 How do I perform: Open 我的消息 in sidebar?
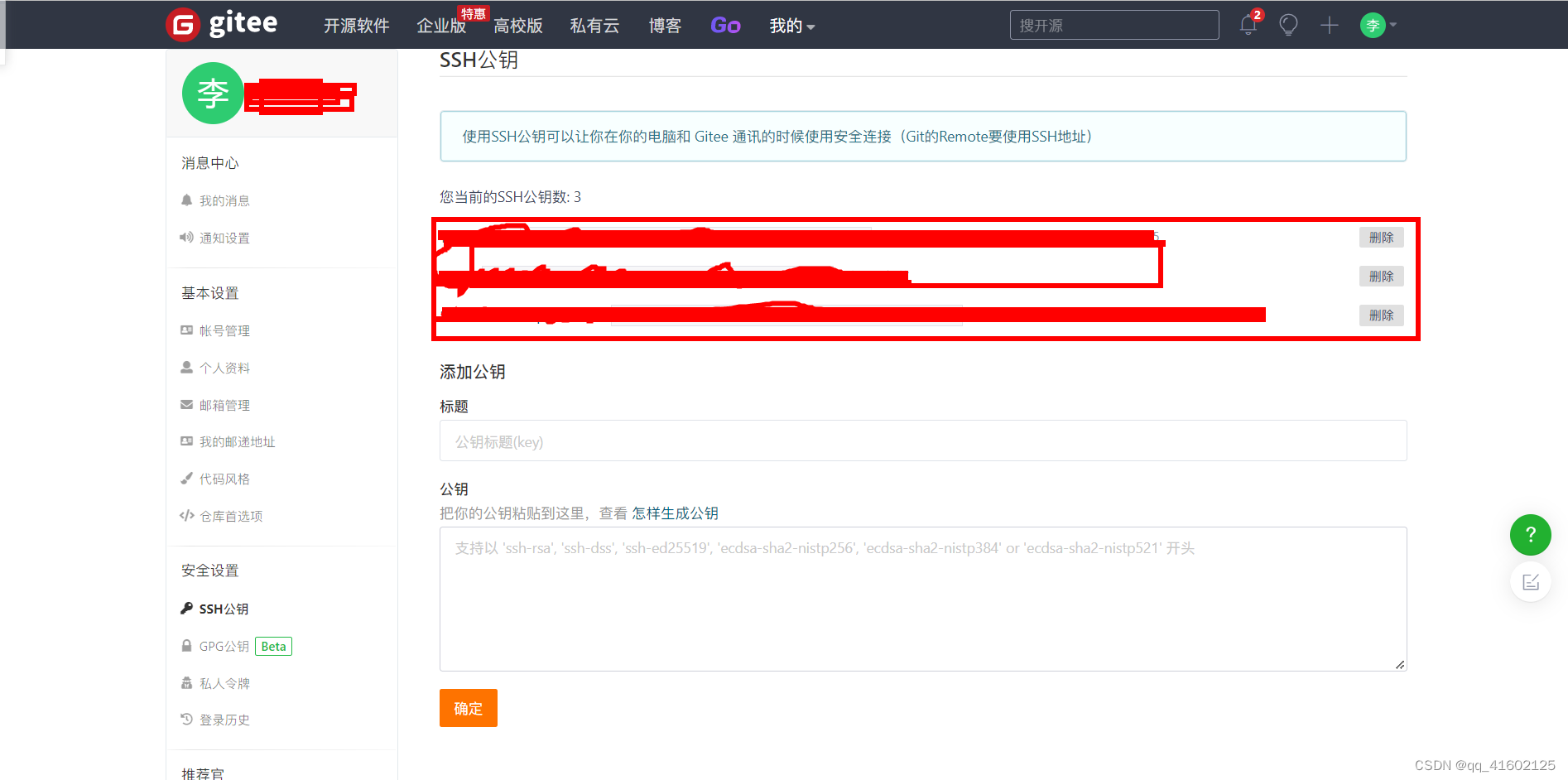[224, 200]
